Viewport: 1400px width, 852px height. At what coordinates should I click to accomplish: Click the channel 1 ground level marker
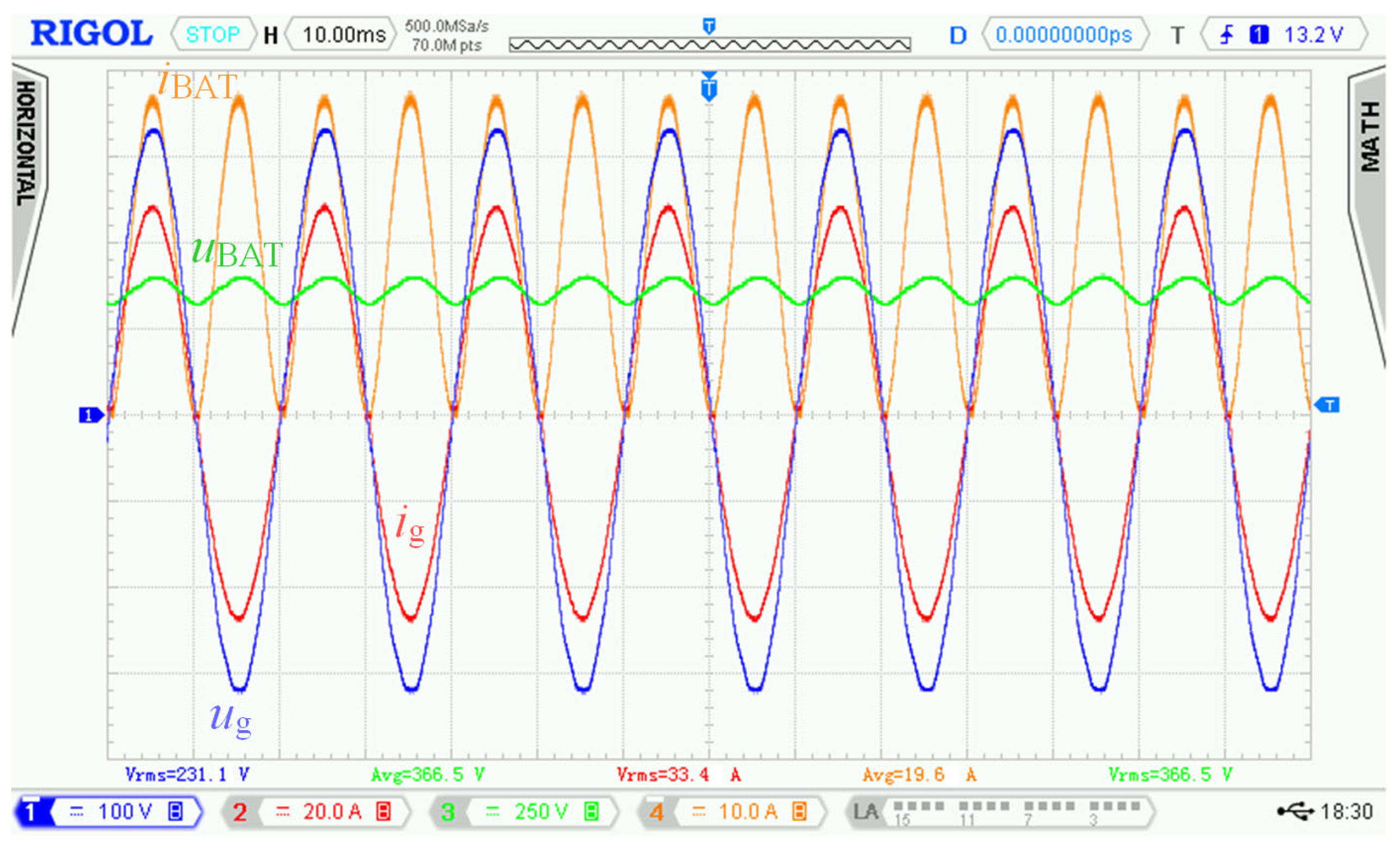(90, 415)
